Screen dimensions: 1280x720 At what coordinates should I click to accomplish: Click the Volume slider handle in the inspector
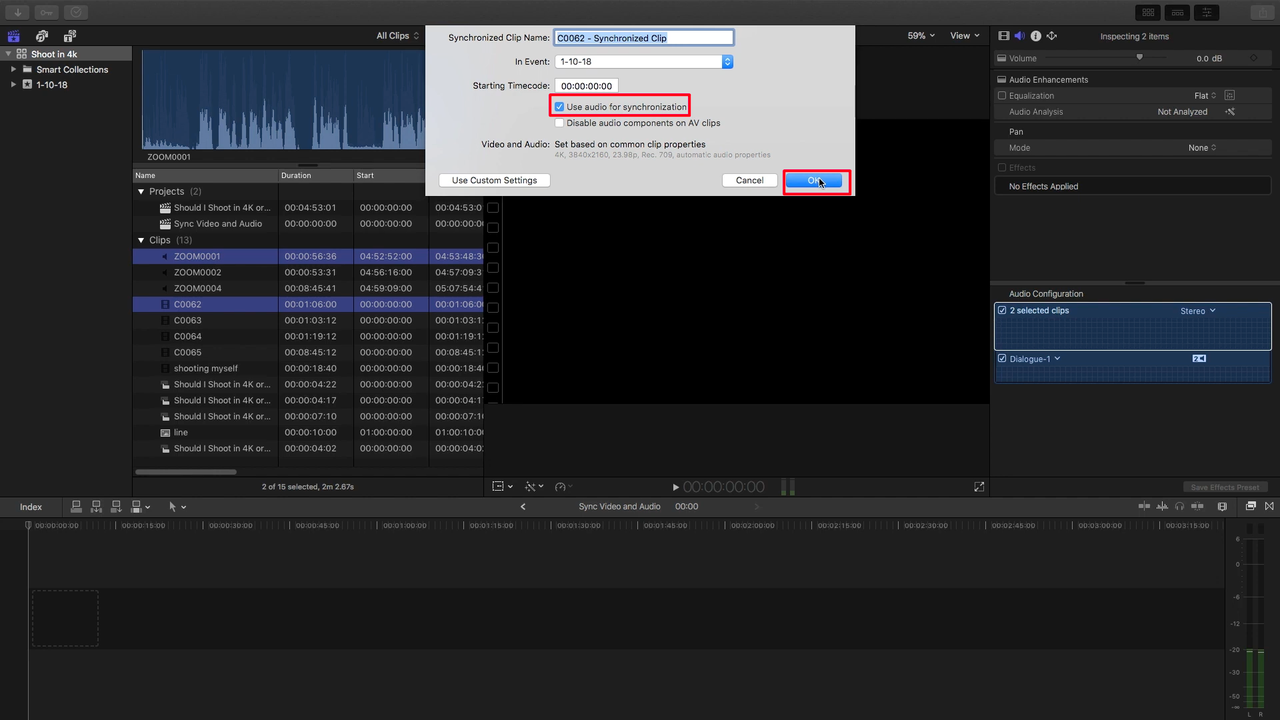coord(1141,58)
